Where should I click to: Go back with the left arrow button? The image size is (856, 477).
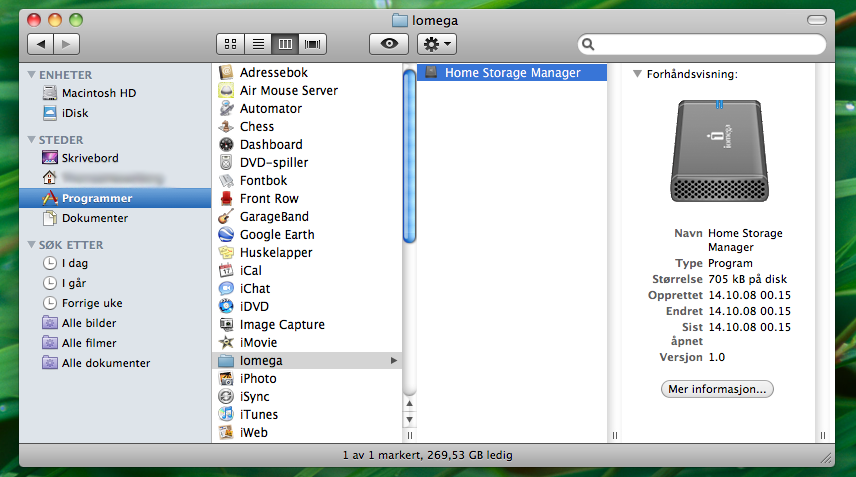pyautogui.click(x=40, y=44)
